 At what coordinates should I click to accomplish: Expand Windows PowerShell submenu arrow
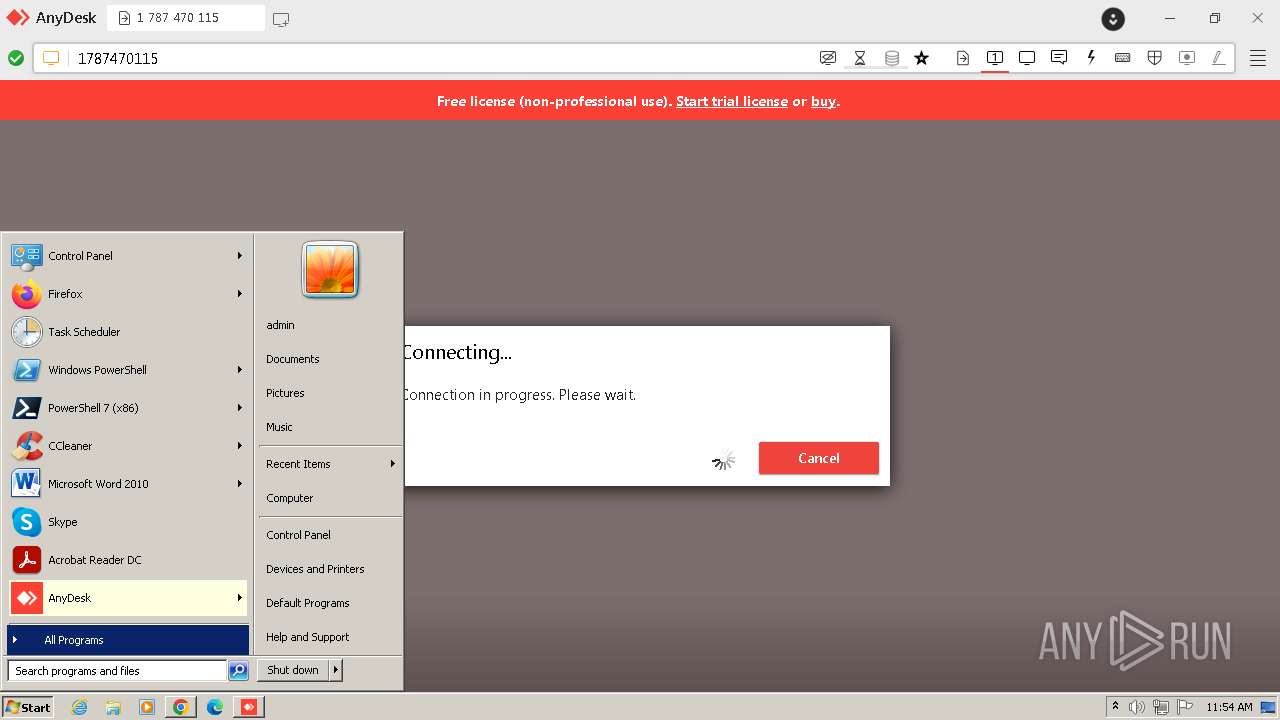[240, 370]
